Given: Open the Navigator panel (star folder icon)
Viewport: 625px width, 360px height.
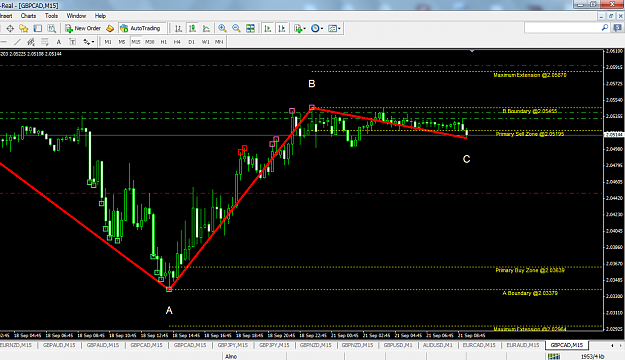Looking at the screenshot, I should [x=24, y=28].
